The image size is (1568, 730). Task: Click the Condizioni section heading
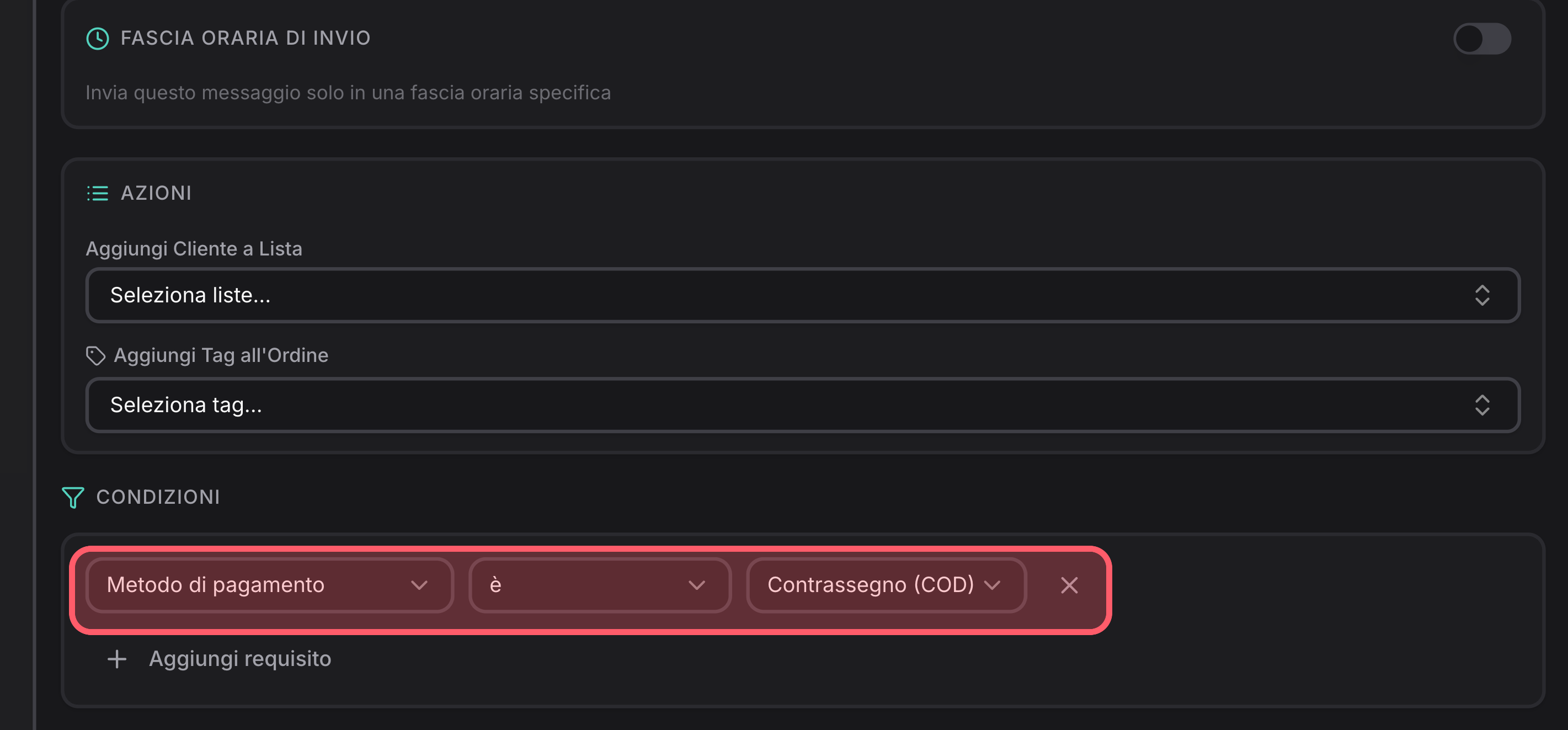click(x=158, y=497)
